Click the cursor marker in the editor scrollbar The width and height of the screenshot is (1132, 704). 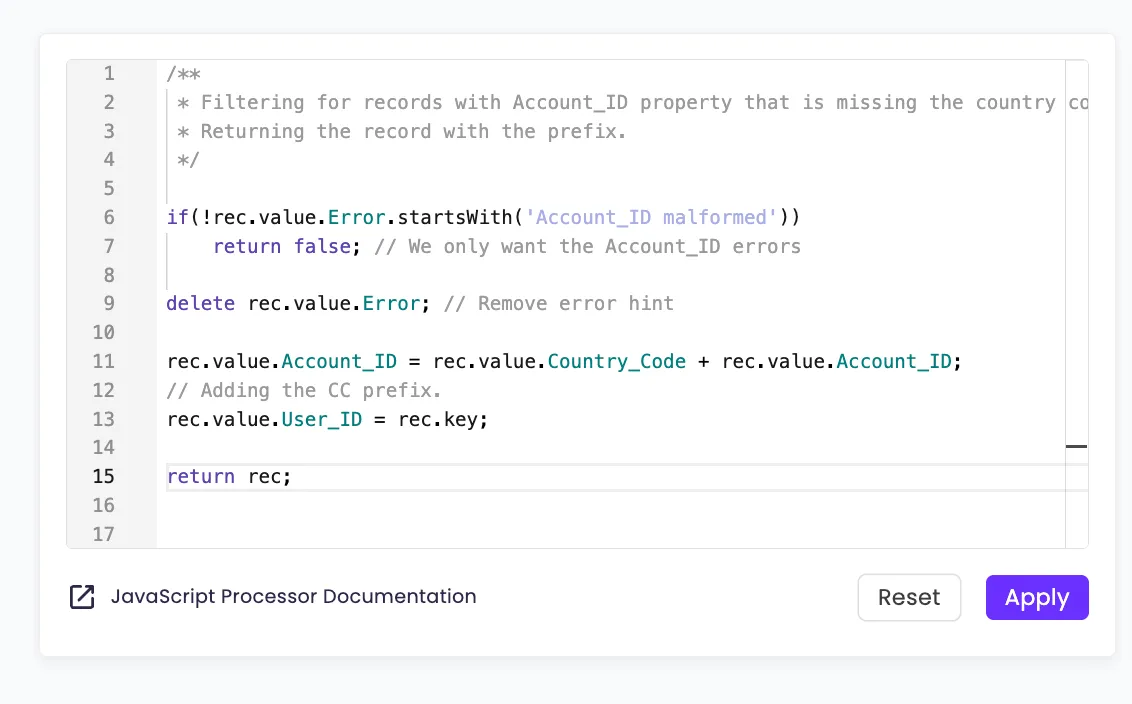(x=1076, y=447)
